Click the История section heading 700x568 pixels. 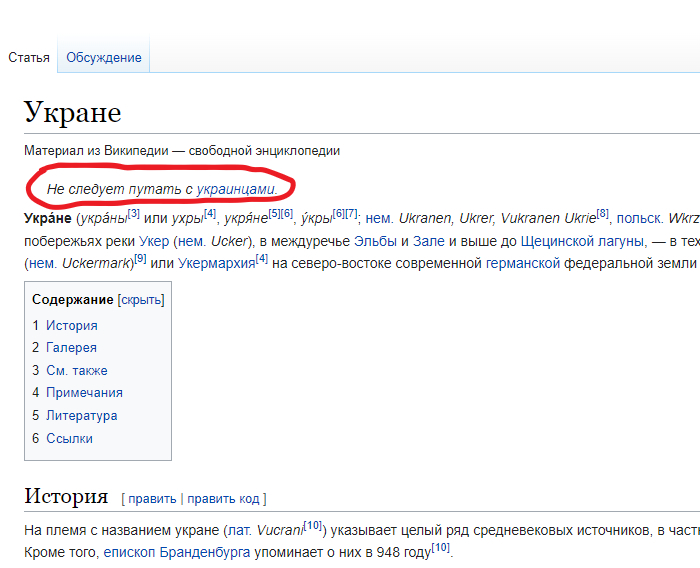tap(66, 496)
